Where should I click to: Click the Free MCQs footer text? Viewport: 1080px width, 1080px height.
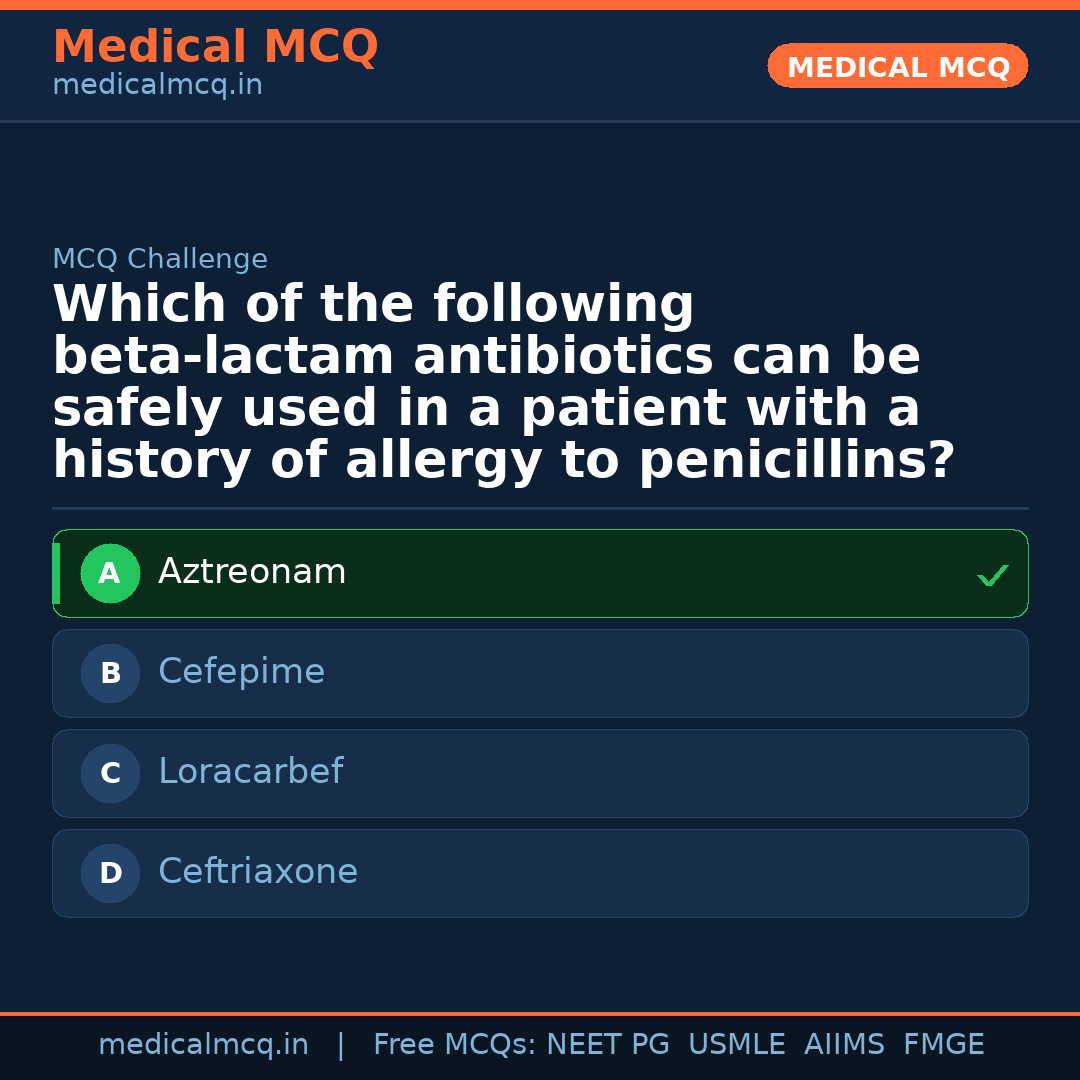pyautogui.click(x=453, y=1045)
